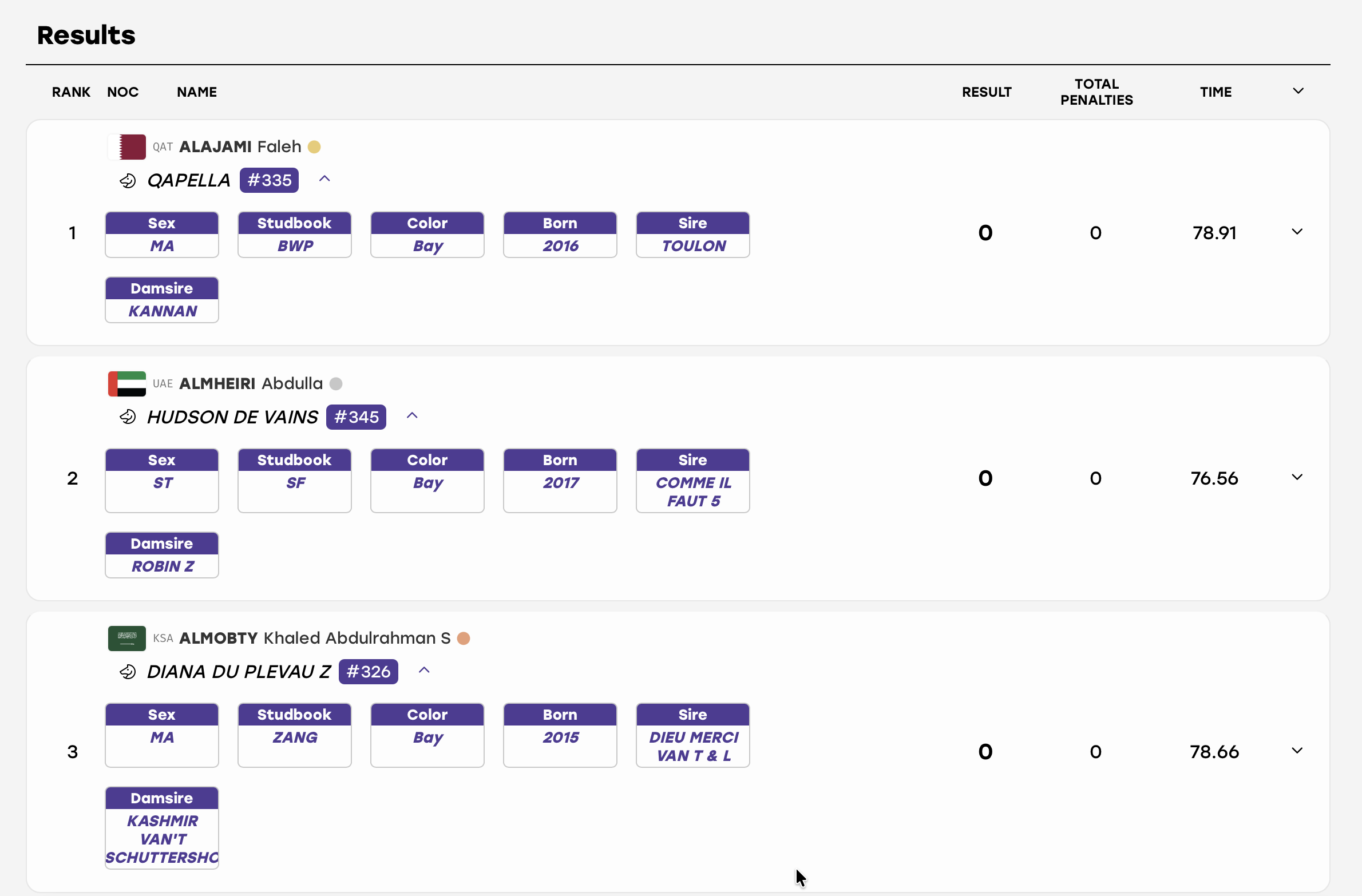The height and width of the screenshot is (896, 1362).
Task: Expand the rank 2 row with time 76.56
Action: [1297, 477]
